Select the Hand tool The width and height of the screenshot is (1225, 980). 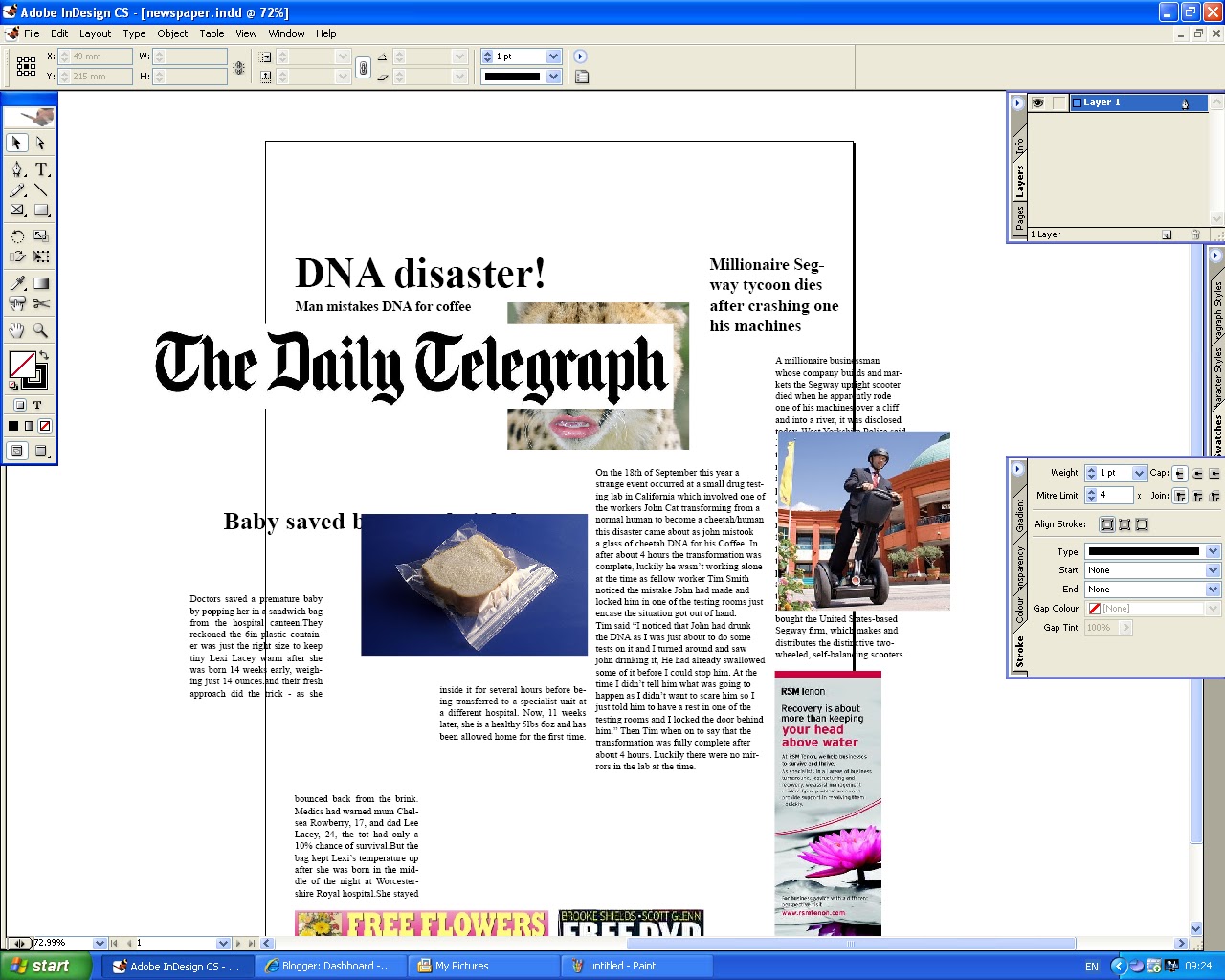17,330
